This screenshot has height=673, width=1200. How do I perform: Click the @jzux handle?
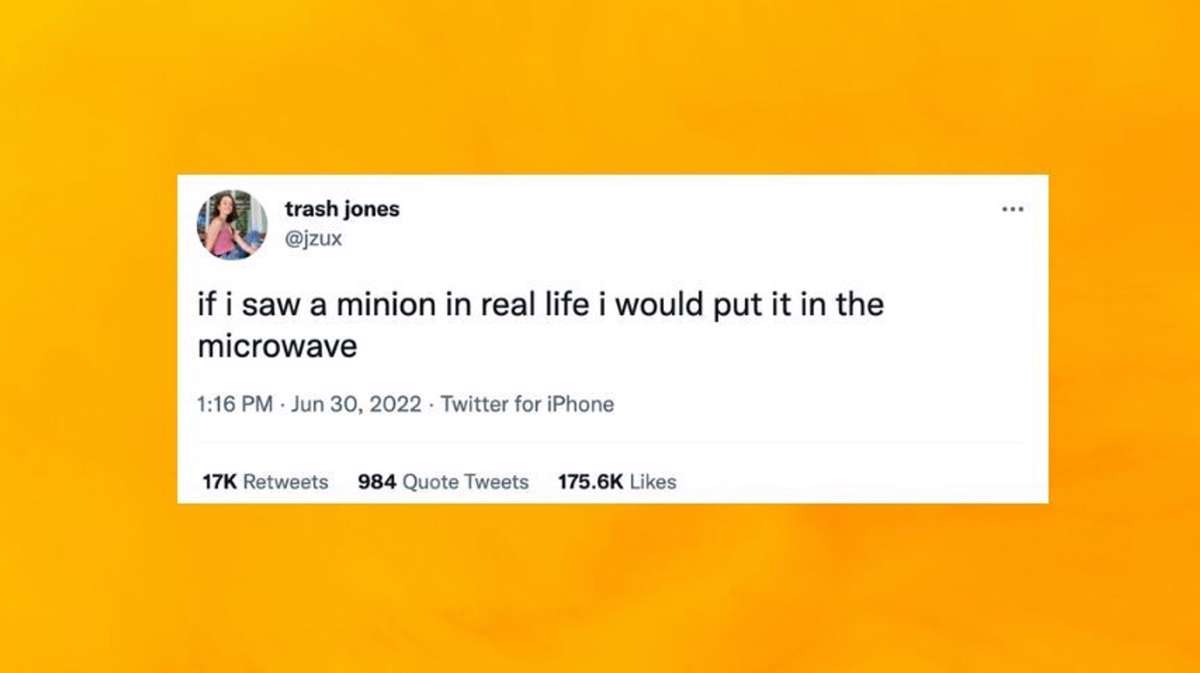(x=313, y=239)
